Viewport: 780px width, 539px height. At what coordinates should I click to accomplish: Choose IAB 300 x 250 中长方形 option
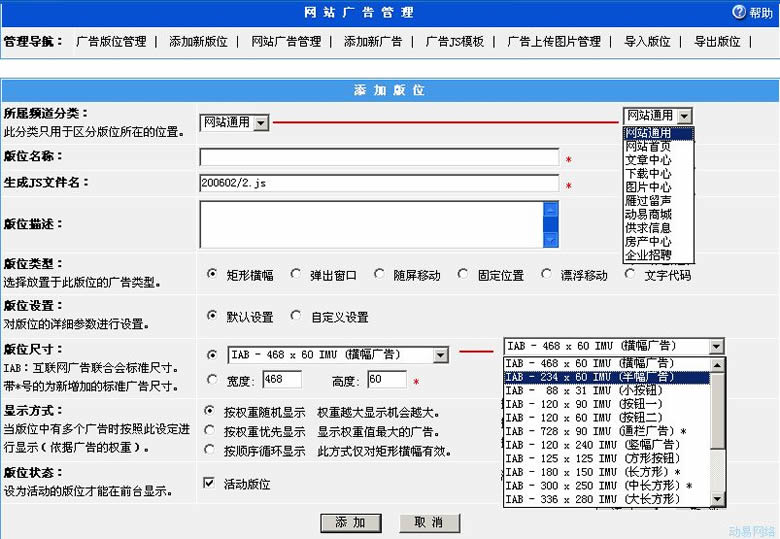607,486
